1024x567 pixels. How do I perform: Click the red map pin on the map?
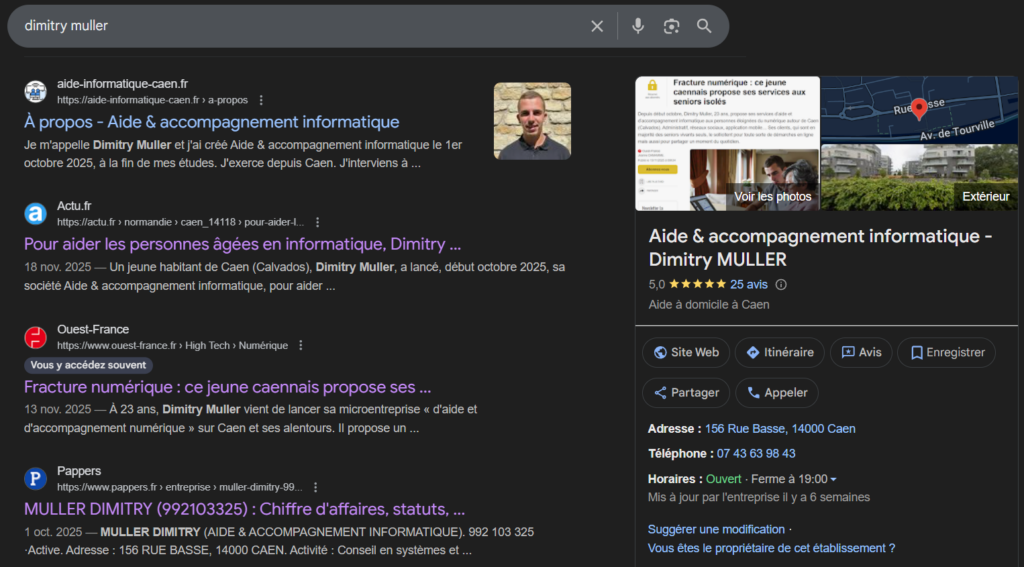[x=919, y=108]
